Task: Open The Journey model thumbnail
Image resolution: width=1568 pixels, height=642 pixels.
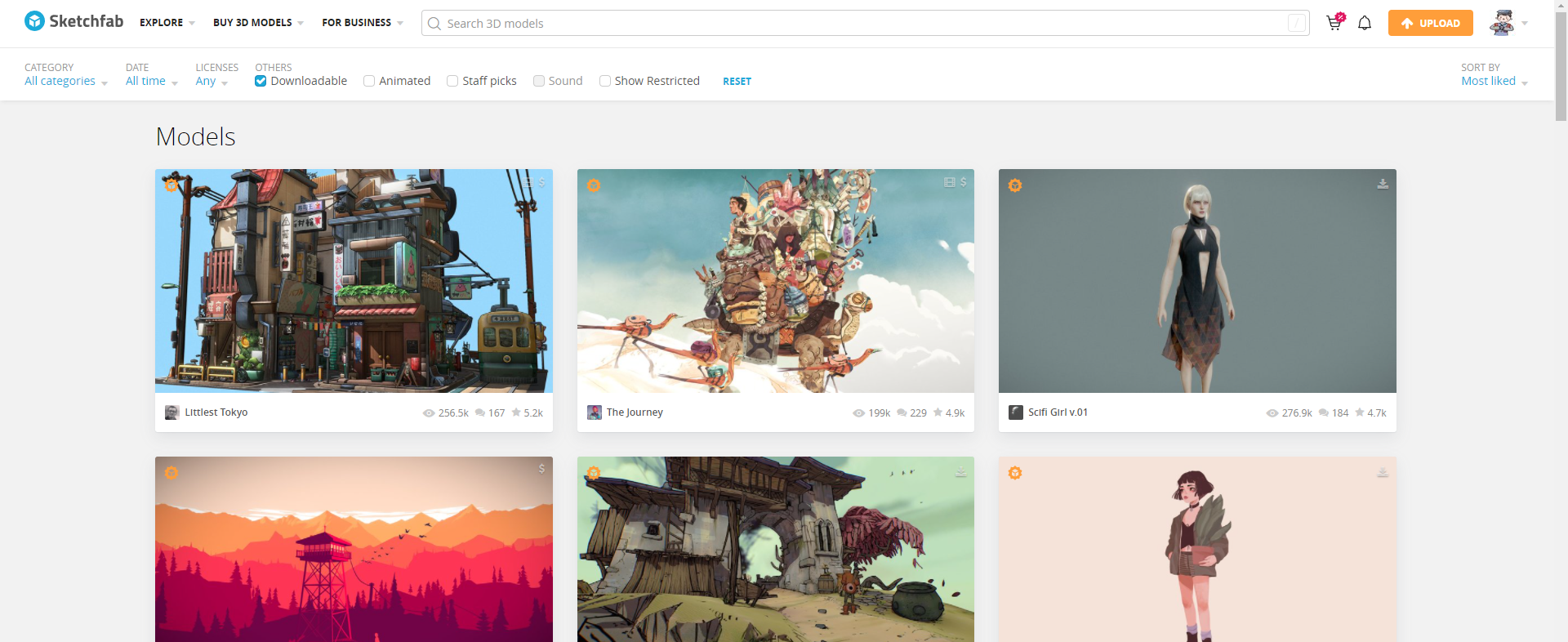Action: click(x=776, y=281)
